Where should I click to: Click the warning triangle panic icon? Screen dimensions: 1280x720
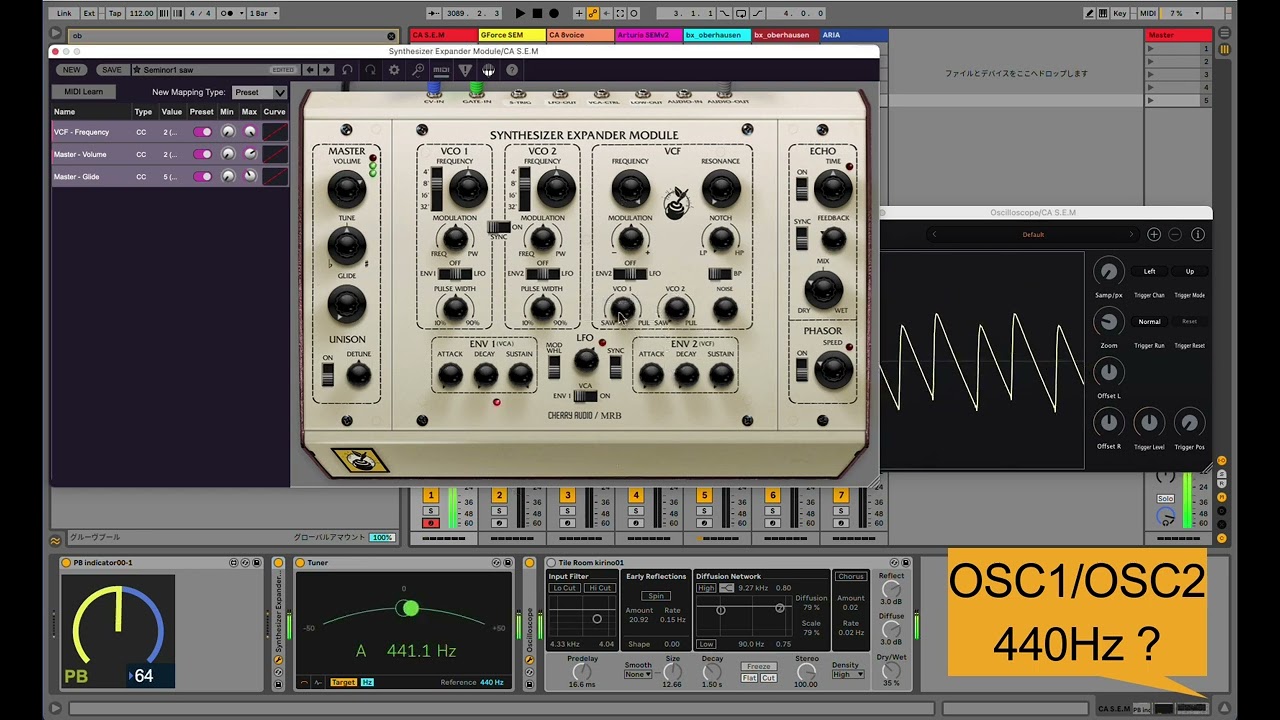[465, 70]
